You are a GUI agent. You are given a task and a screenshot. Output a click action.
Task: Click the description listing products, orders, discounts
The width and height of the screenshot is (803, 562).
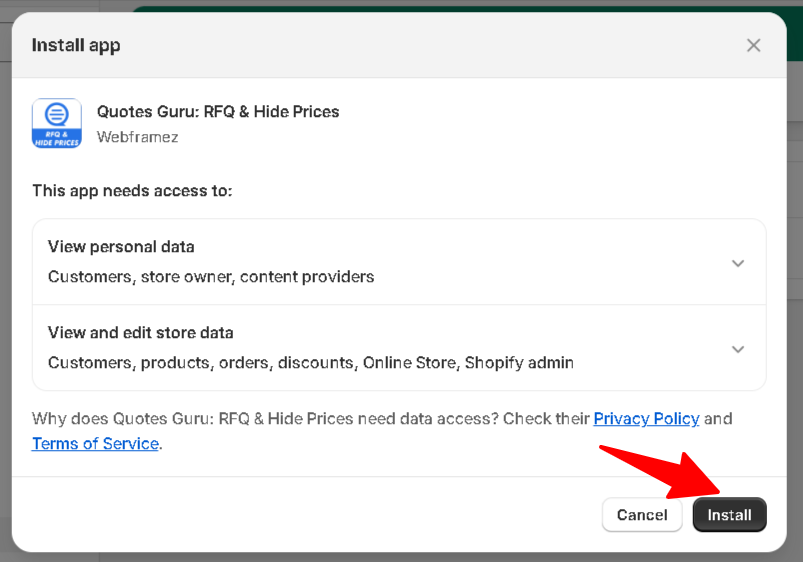310,362
